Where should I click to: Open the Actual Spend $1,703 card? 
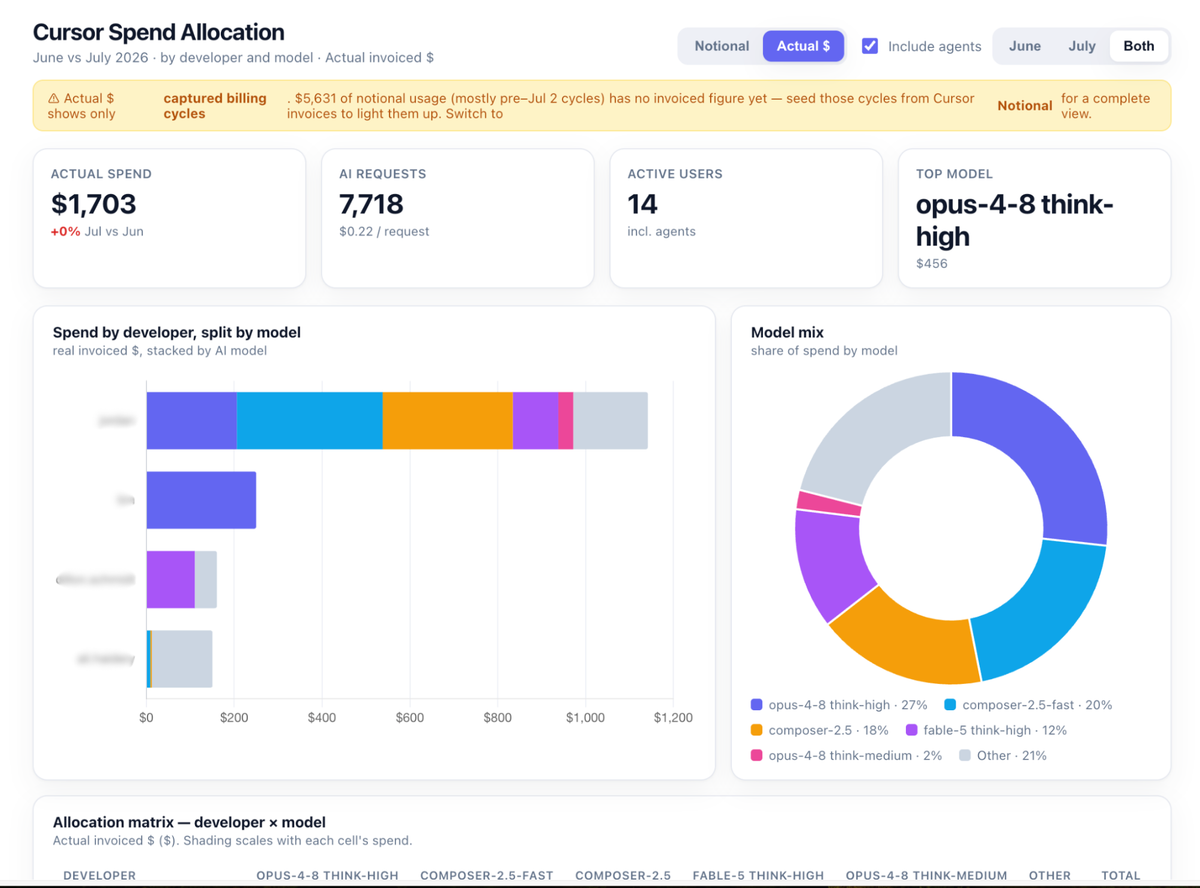pos(169,218)
